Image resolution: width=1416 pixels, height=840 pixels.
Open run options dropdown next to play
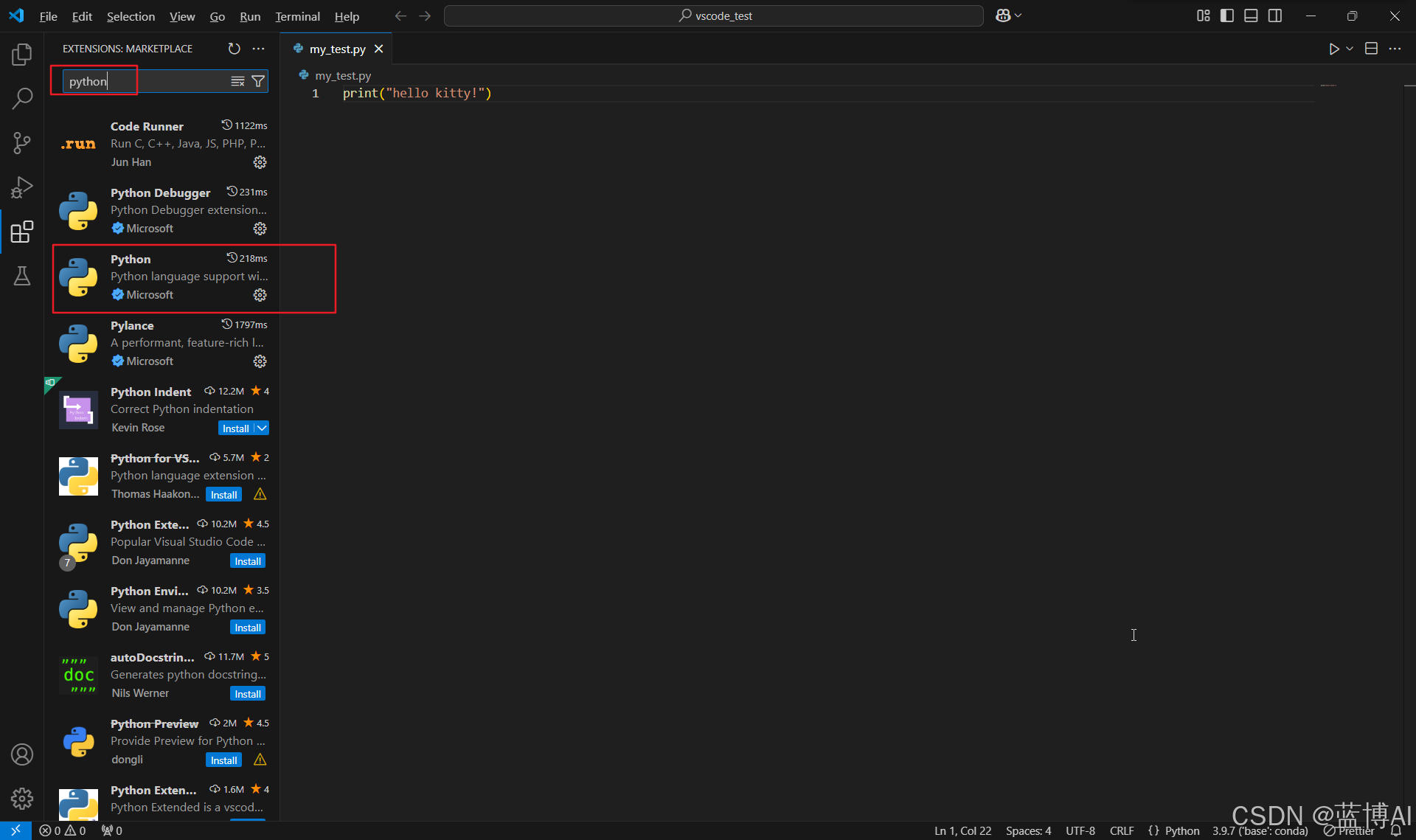coord(1350,49)
